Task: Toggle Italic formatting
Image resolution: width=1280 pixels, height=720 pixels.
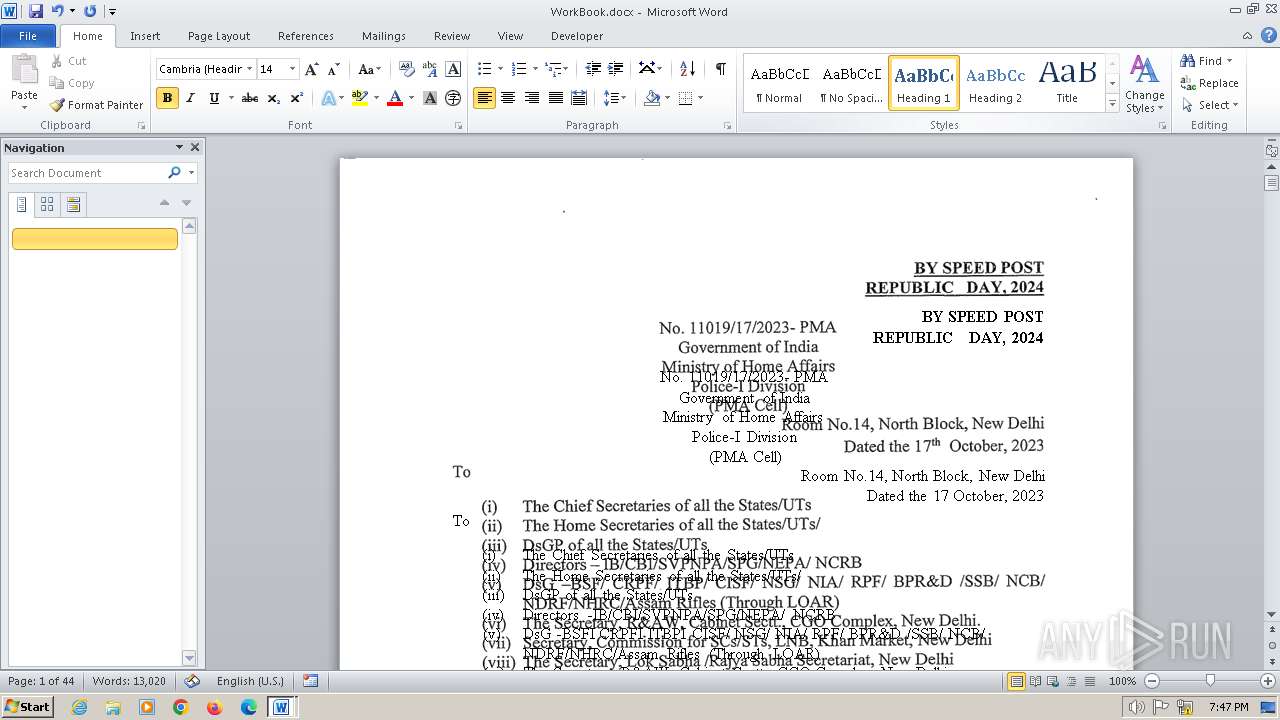Action: point(190,98)
